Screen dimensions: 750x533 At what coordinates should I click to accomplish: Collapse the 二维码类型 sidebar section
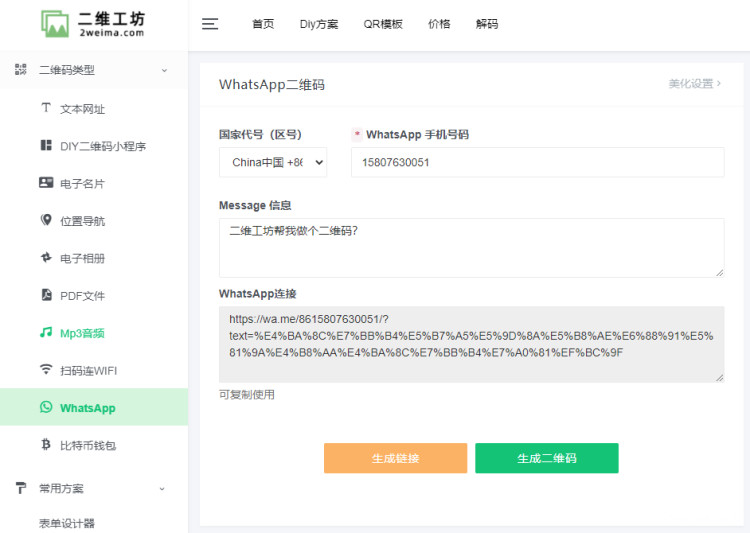tap(164, 70)
